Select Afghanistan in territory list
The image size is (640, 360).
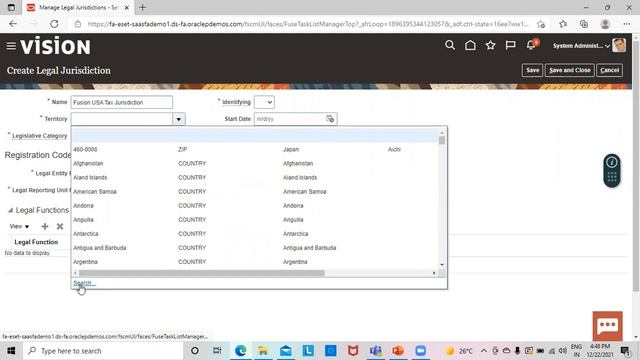[256, 163]
